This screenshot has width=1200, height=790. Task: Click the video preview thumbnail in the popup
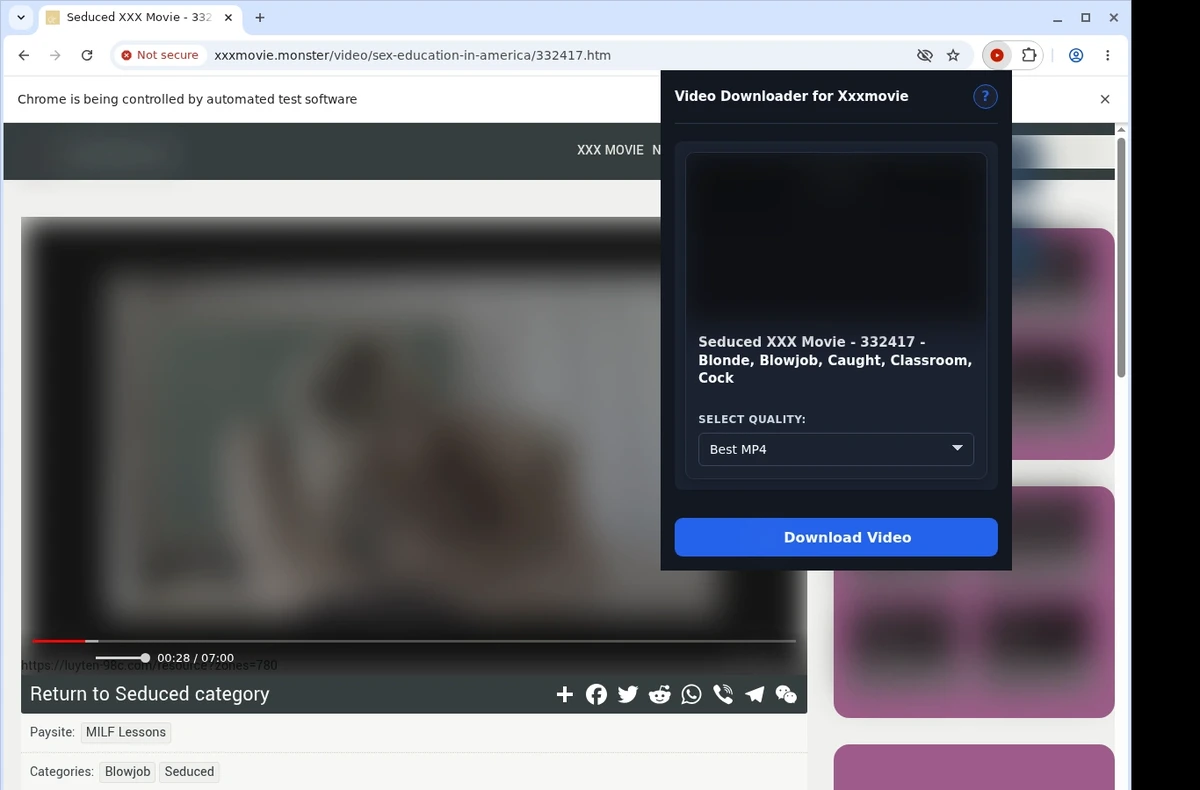pyautogui.click(x=836, y=237)
